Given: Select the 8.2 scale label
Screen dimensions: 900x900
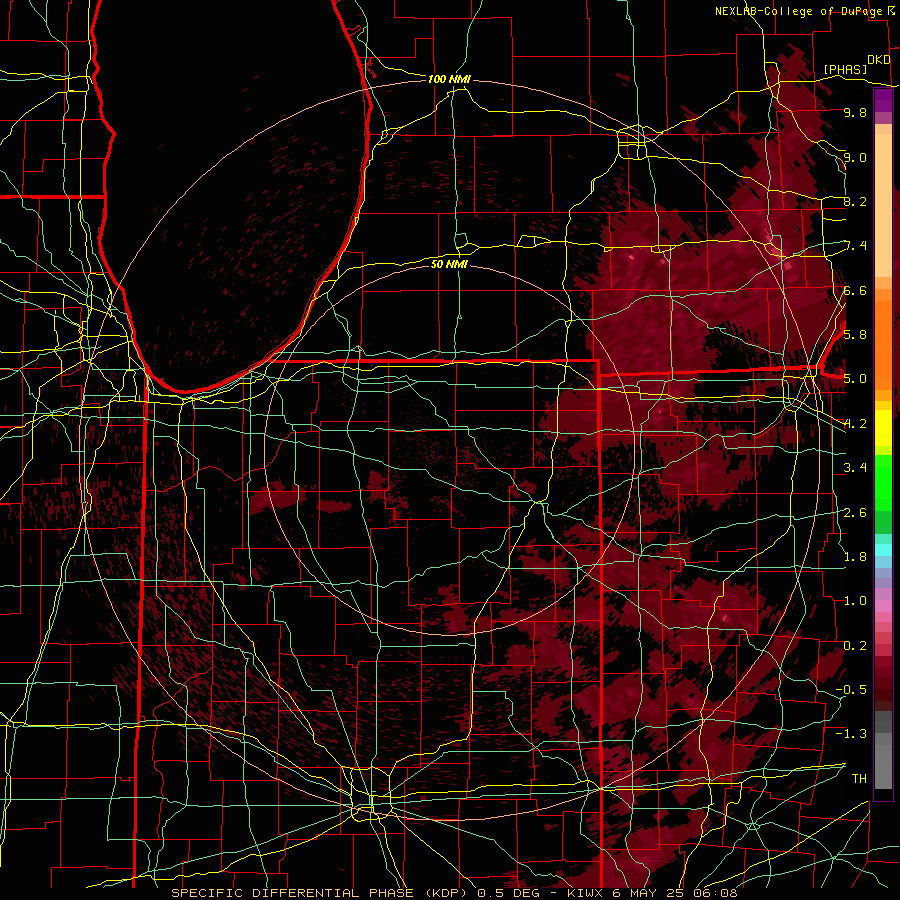Looking at the screenshot, I should point(855,201).
